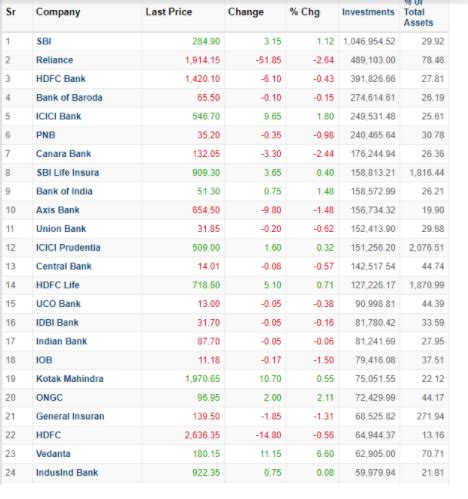Select UCO Bank investments 90,998.81
The image size is (468, 499).
375,304
